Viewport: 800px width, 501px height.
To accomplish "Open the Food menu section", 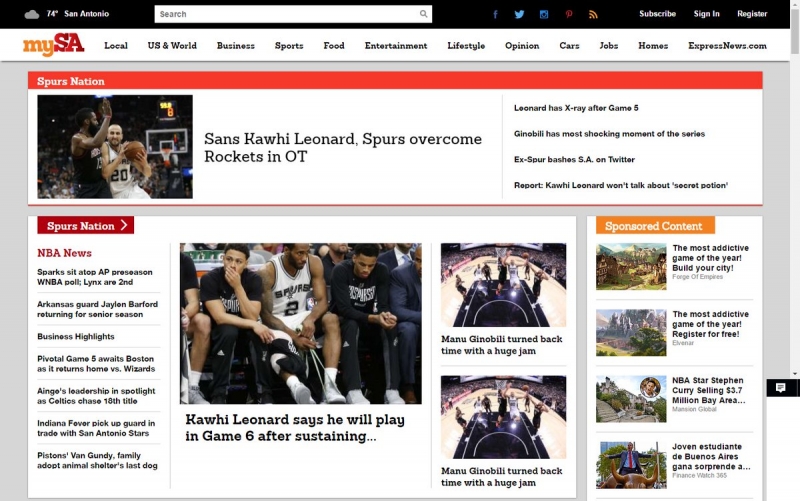I will click(334, 45).
